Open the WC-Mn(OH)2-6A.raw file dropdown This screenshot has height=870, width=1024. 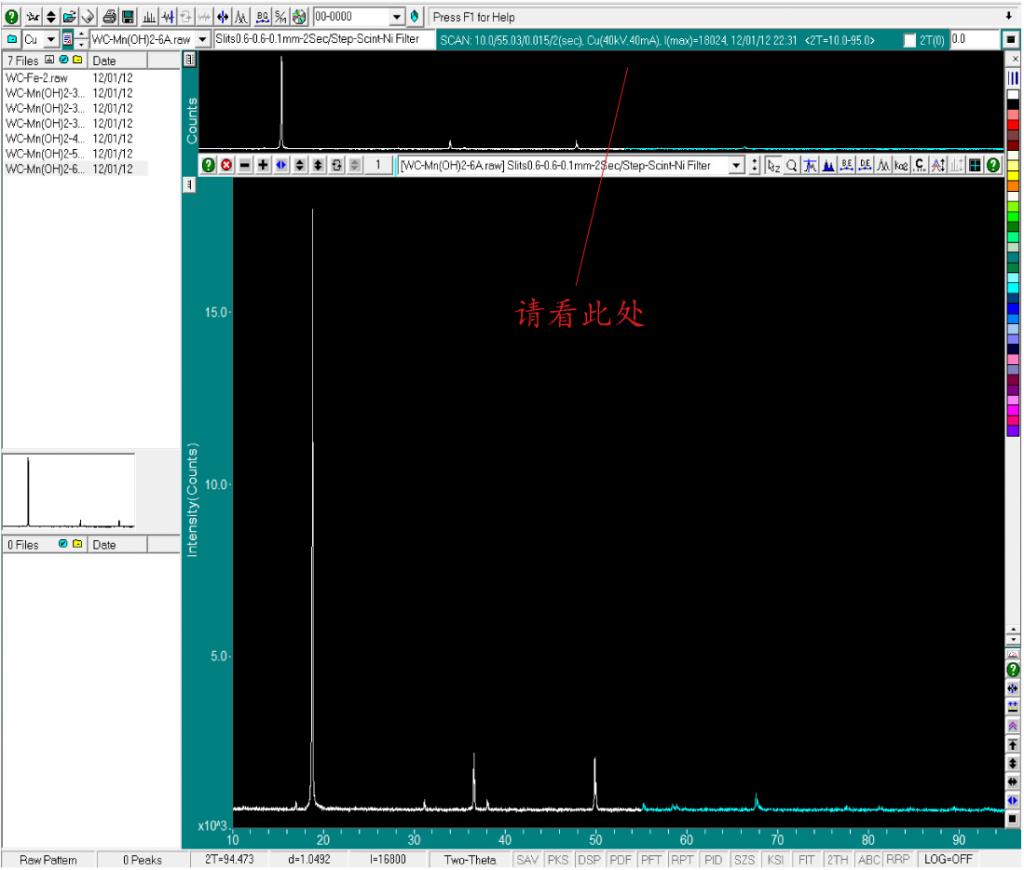[202, 40]
